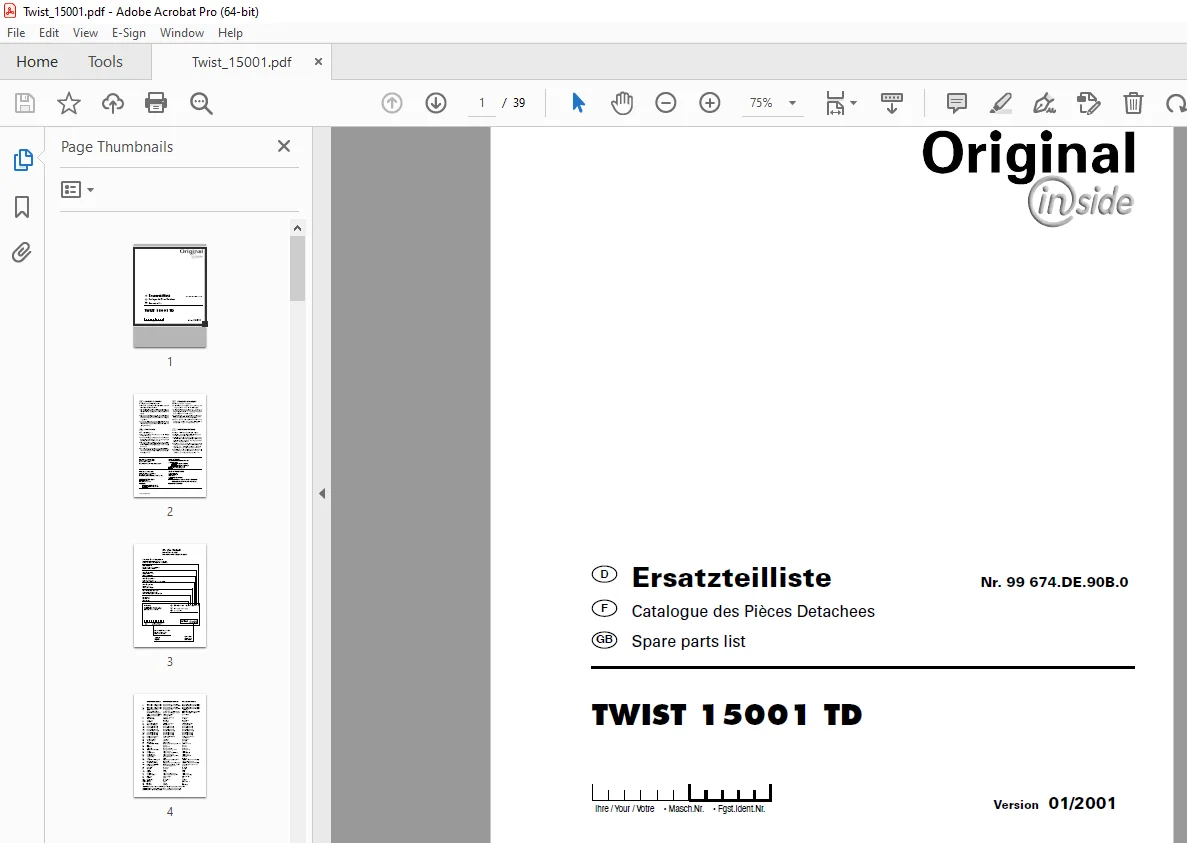Expand fit page options dropdown arrow
1187x843 pixels.
(x=854, y=103)
